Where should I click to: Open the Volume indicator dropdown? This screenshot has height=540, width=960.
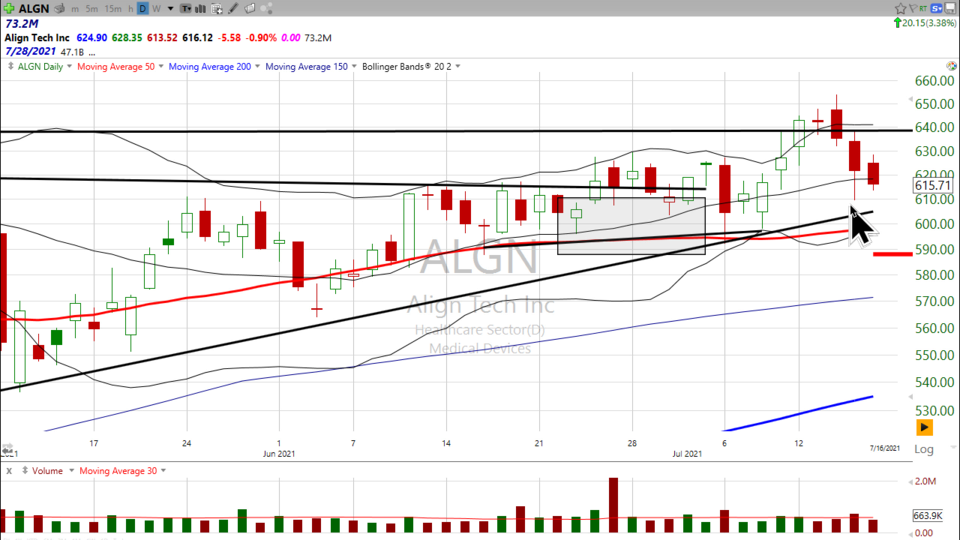point(71,471)
